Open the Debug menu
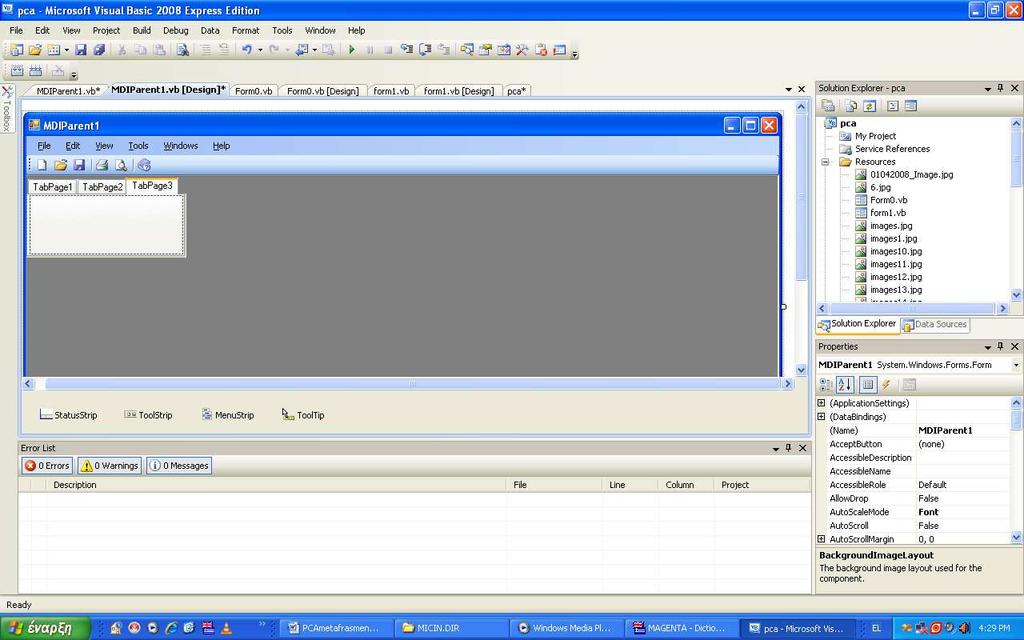Viewport: 1024px width, 640px height. 176,30
